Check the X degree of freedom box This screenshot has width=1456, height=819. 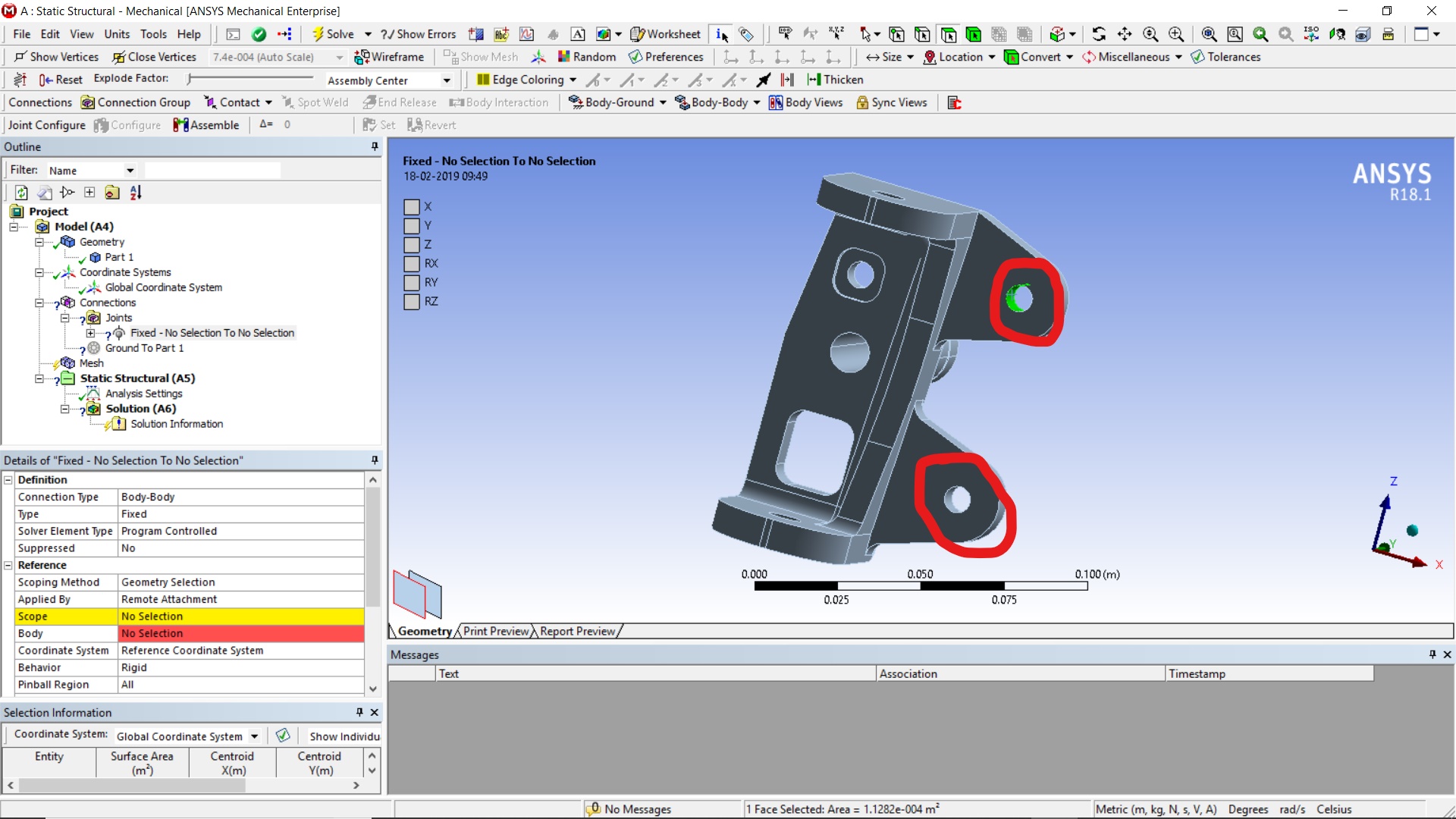(x=412, y=206)
